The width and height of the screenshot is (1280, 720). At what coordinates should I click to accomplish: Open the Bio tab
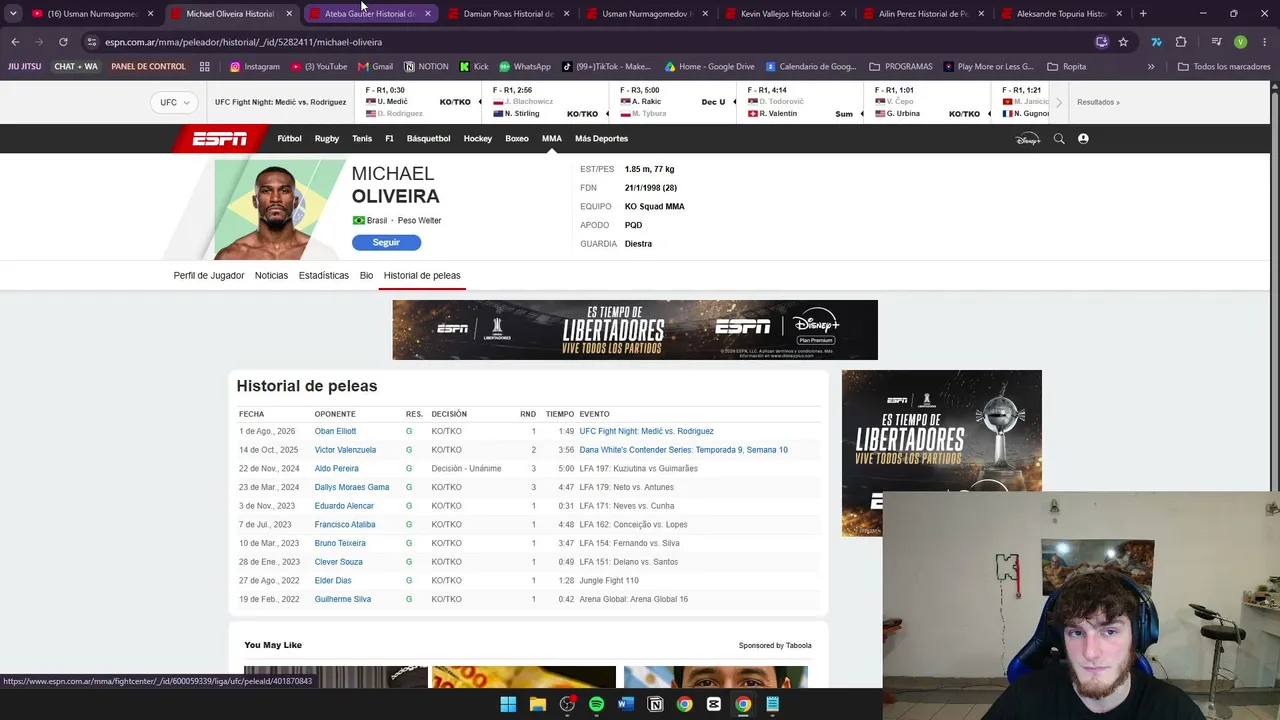click(366, 275)
